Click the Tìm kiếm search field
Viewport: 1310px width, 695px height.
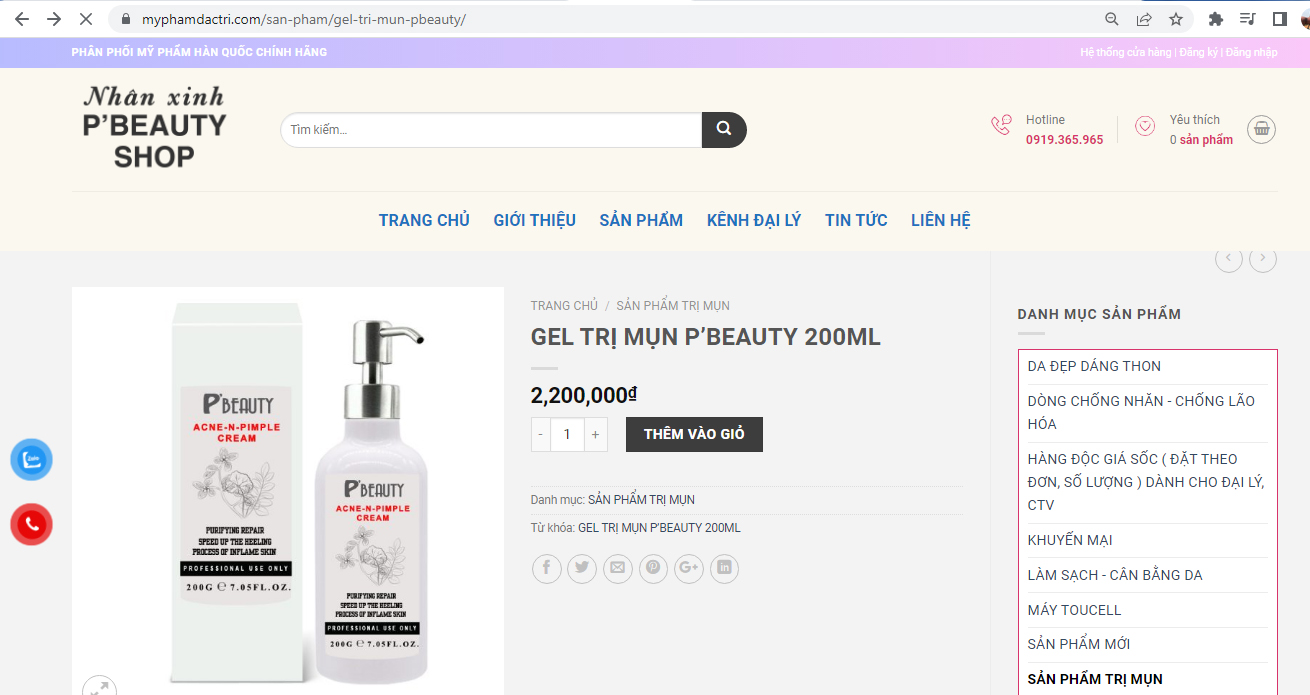click(491, 130)
